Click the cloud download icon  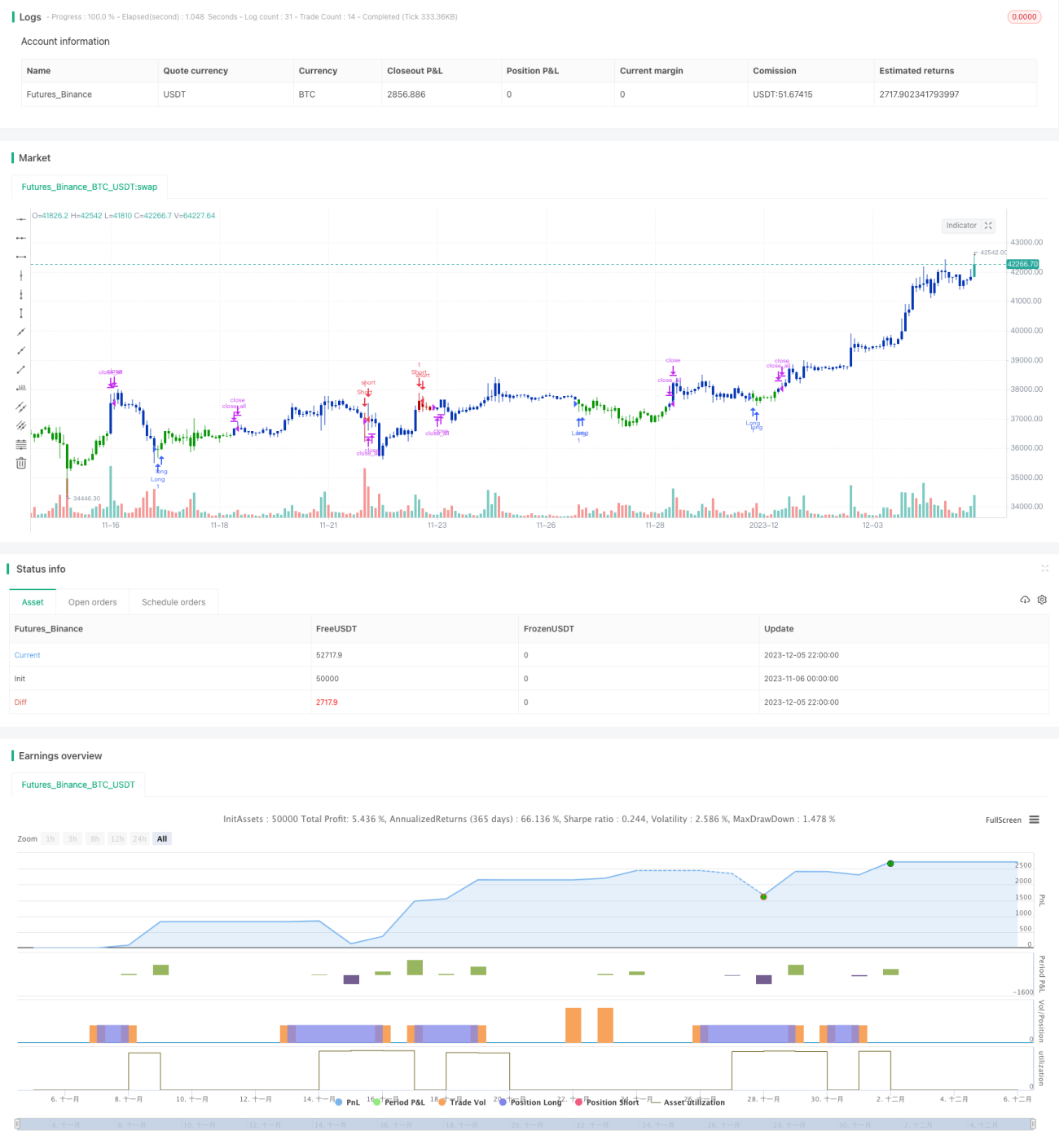1025,600
